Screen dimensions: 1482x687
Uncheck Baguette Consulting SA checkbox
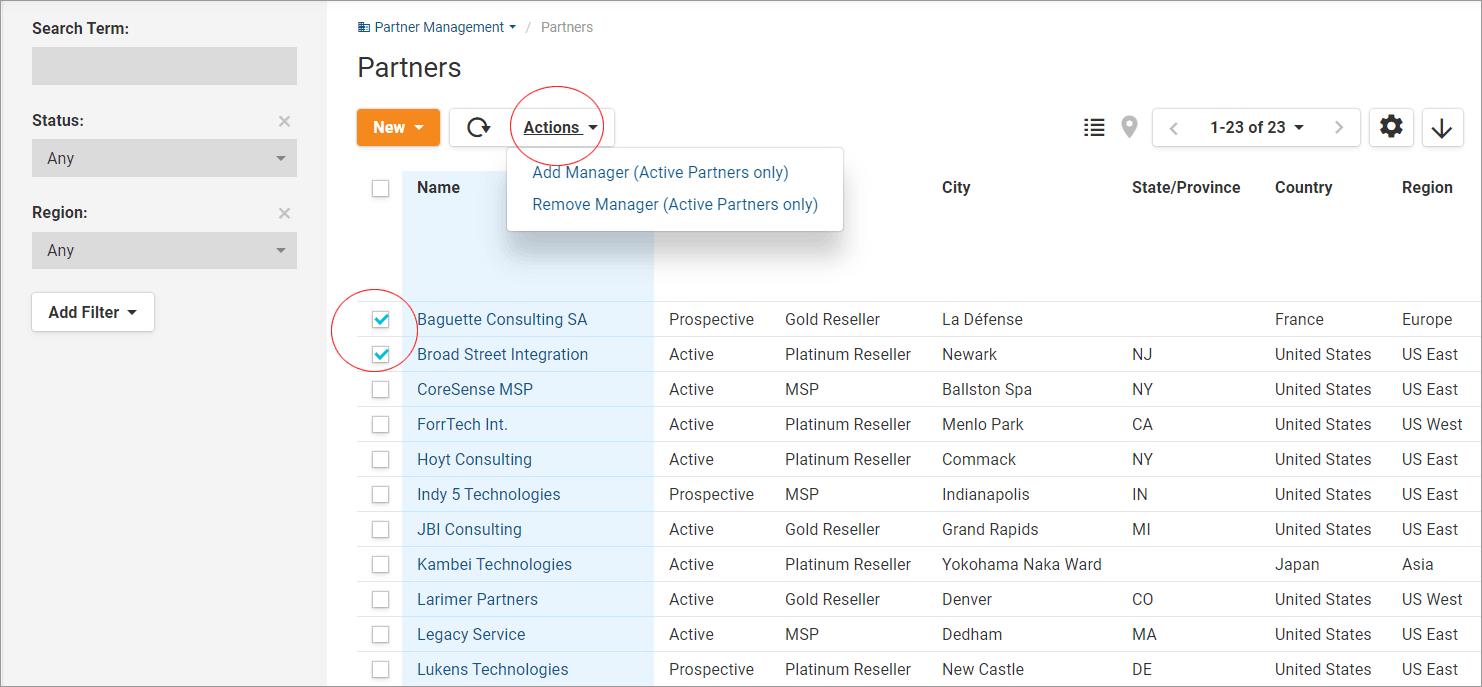380,319
